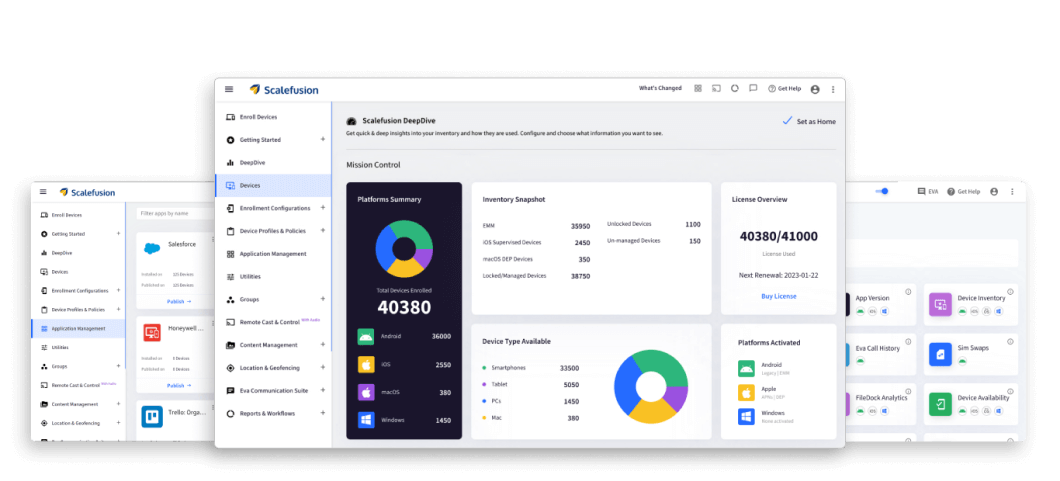
Task: Click the 40380/41000 license count
Action: tap(779, 236)
